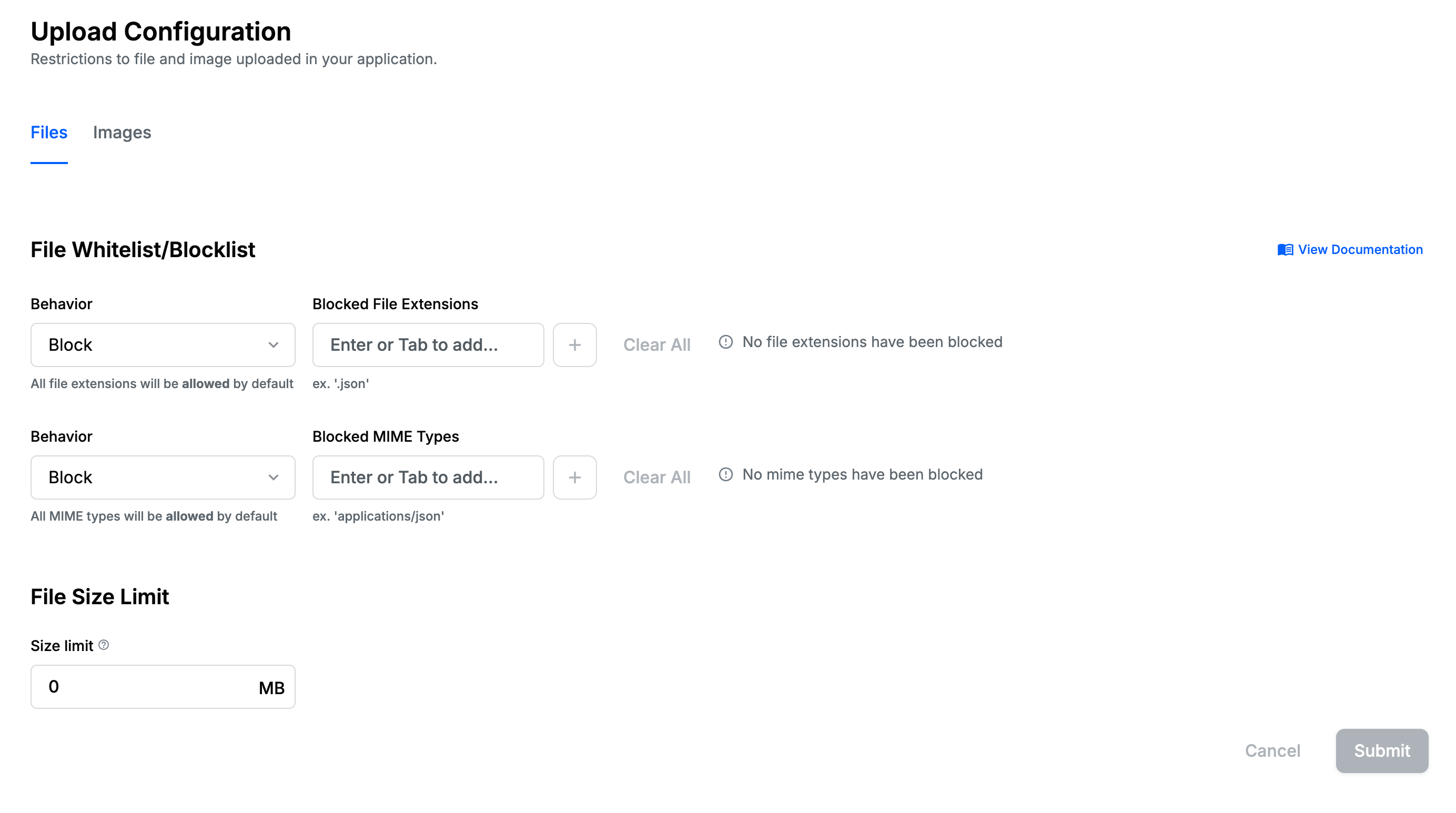Click the plus icon beside Blocked File Extensions
The width and height of the screenshot is (1456, 813).
(574, 344)
